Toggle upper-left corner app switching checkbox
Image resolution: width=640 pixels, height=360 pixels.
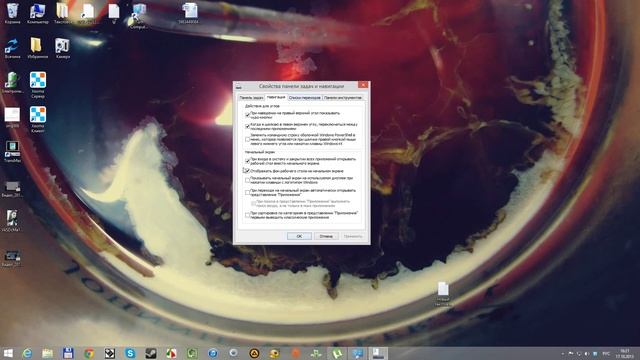point(247,126)
